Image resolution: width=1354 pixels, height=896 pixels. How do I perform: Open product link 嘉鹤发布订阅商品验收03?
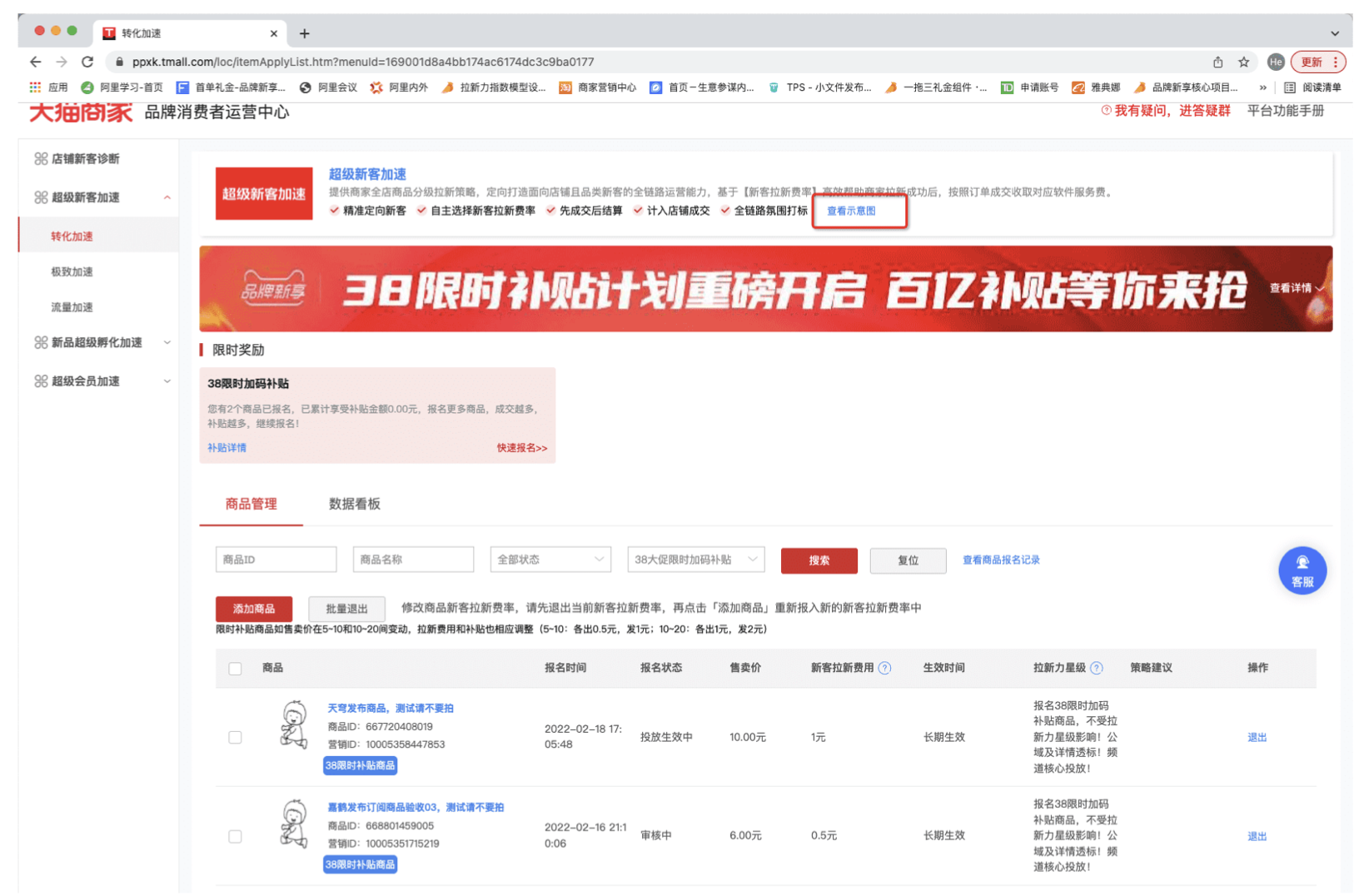pos(416,807)
